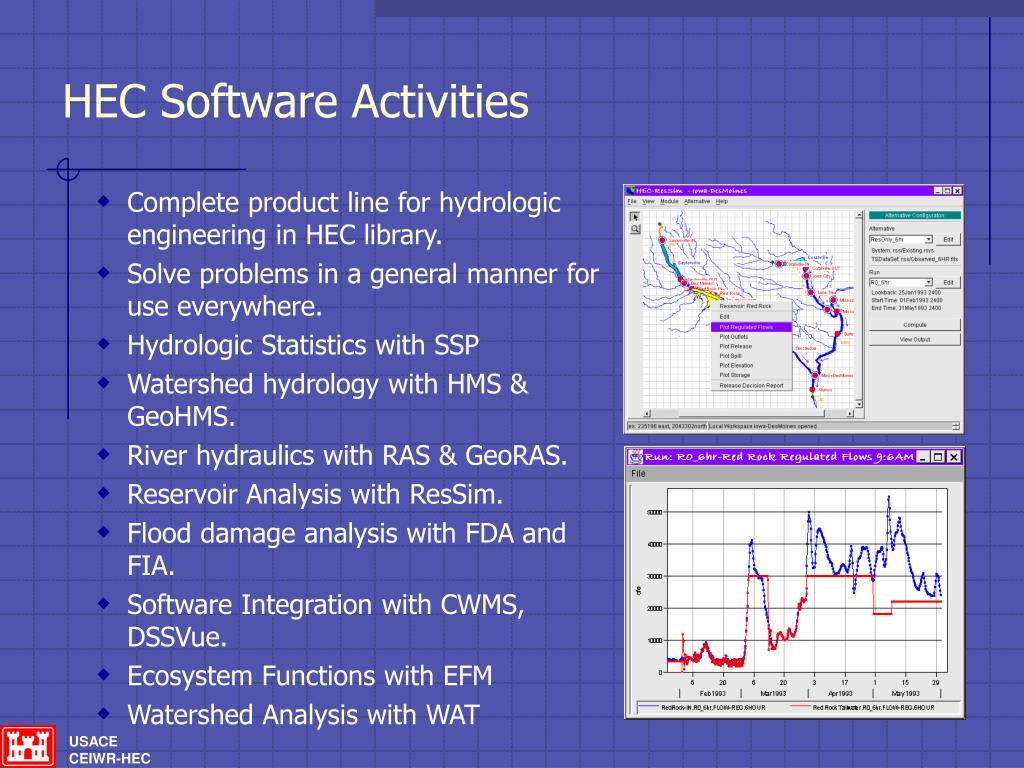Image resolution: width=1024 pixels, height=768 pixels.
Task: Click the Saylorville-IN red junction node
Action: [x=662, y=240]
